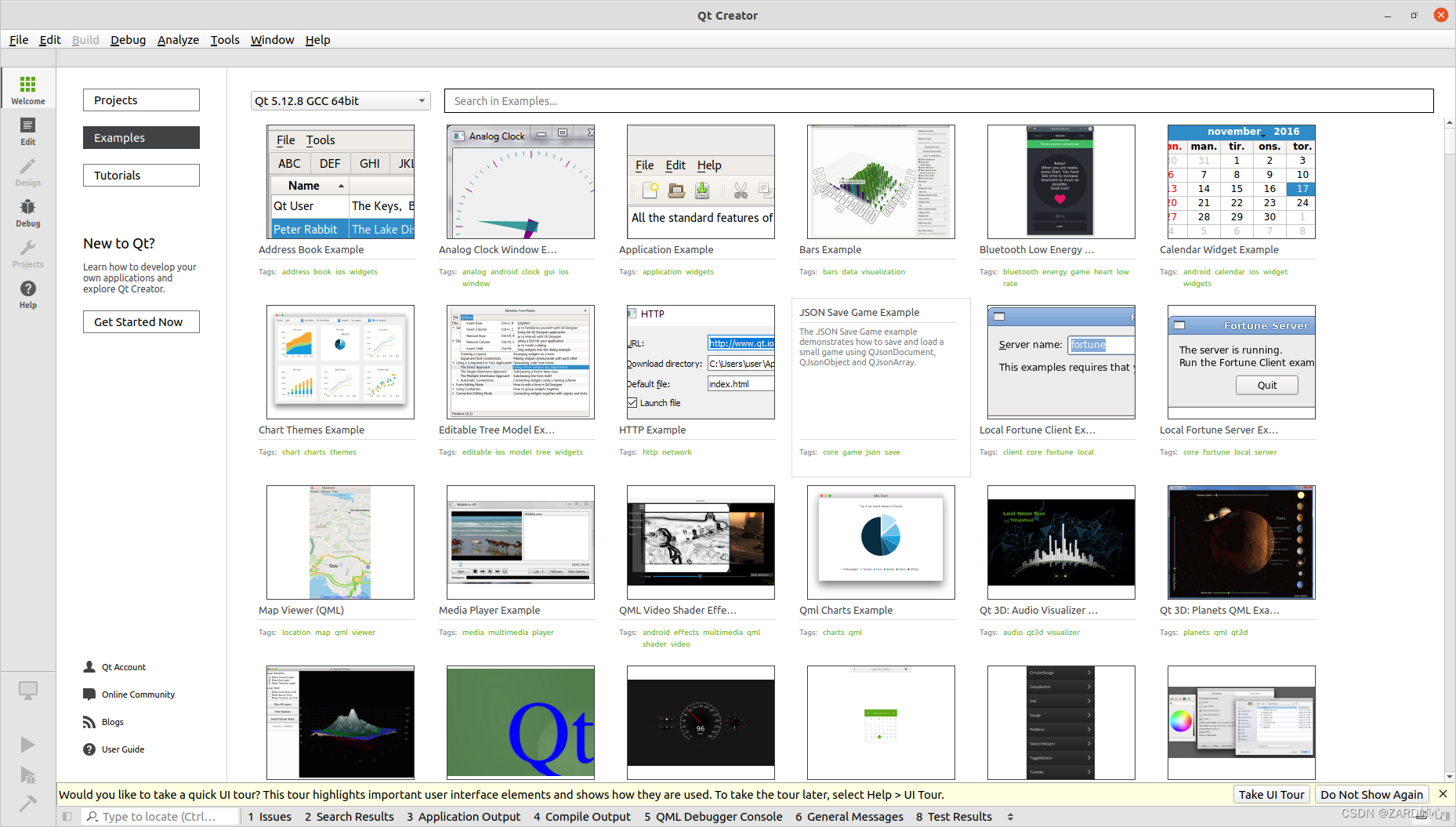The image size is (1456, 827).
Task: Click the Run play button
Action: click(x=27, y=744)
